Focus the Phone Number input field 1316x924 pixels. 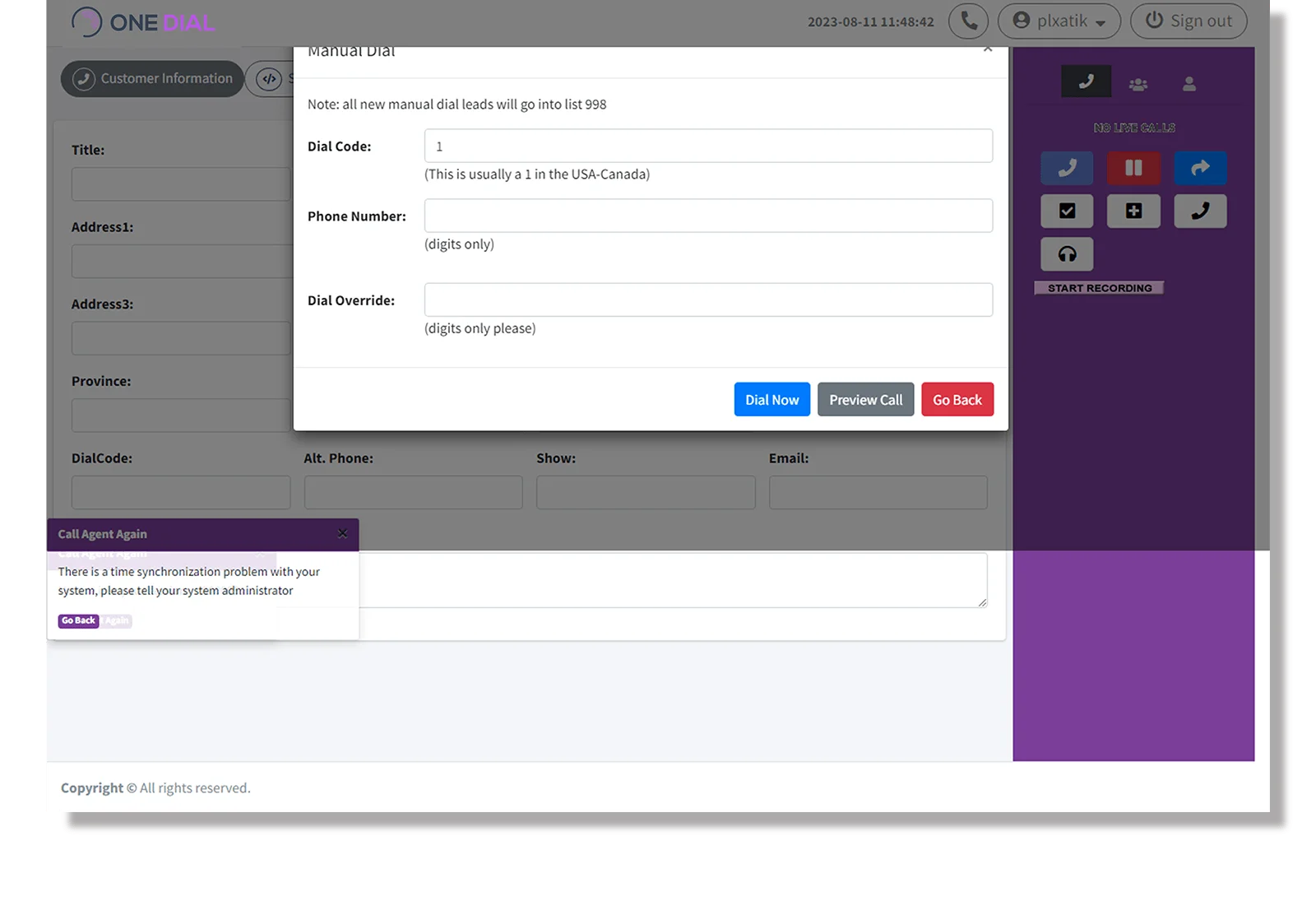[x=708, y=216]
